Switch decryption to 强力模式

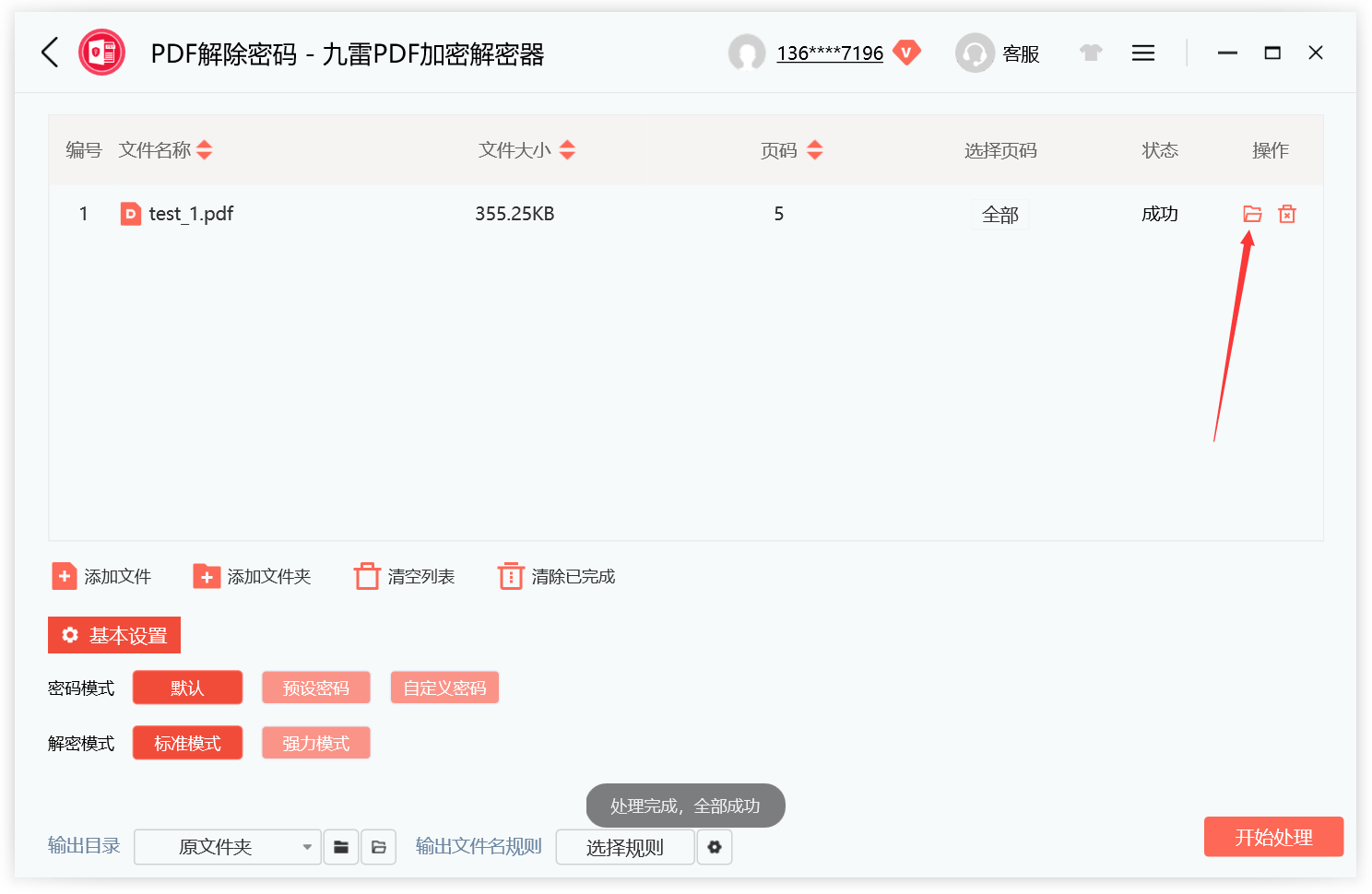tap(315, 742)
